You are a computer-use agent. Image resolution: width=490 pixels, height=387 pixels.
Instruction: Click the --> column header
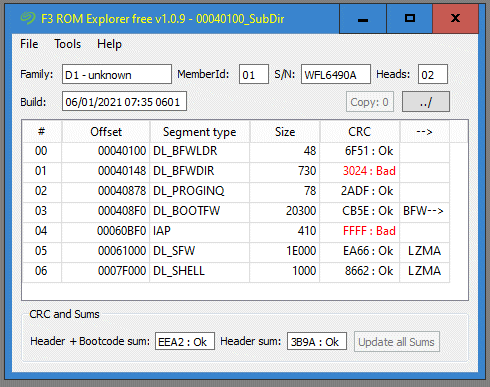click(424, 132)
